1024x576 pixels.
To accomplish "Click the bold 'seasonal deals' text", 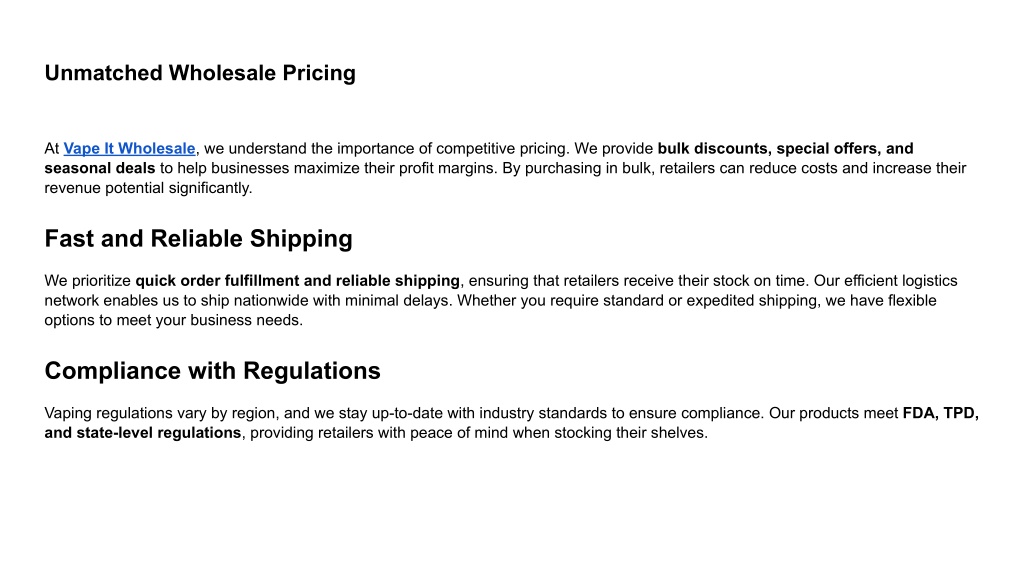I will [100, 168].
